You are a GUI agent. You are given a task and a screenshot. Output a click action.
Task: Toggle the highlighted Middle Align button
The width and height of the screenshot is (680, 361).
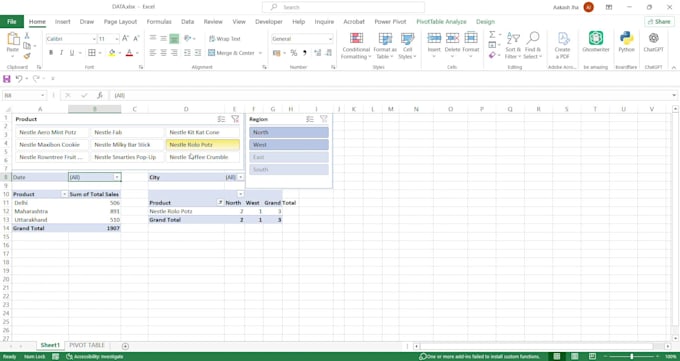pyautogui.click(x=174, y=39)
